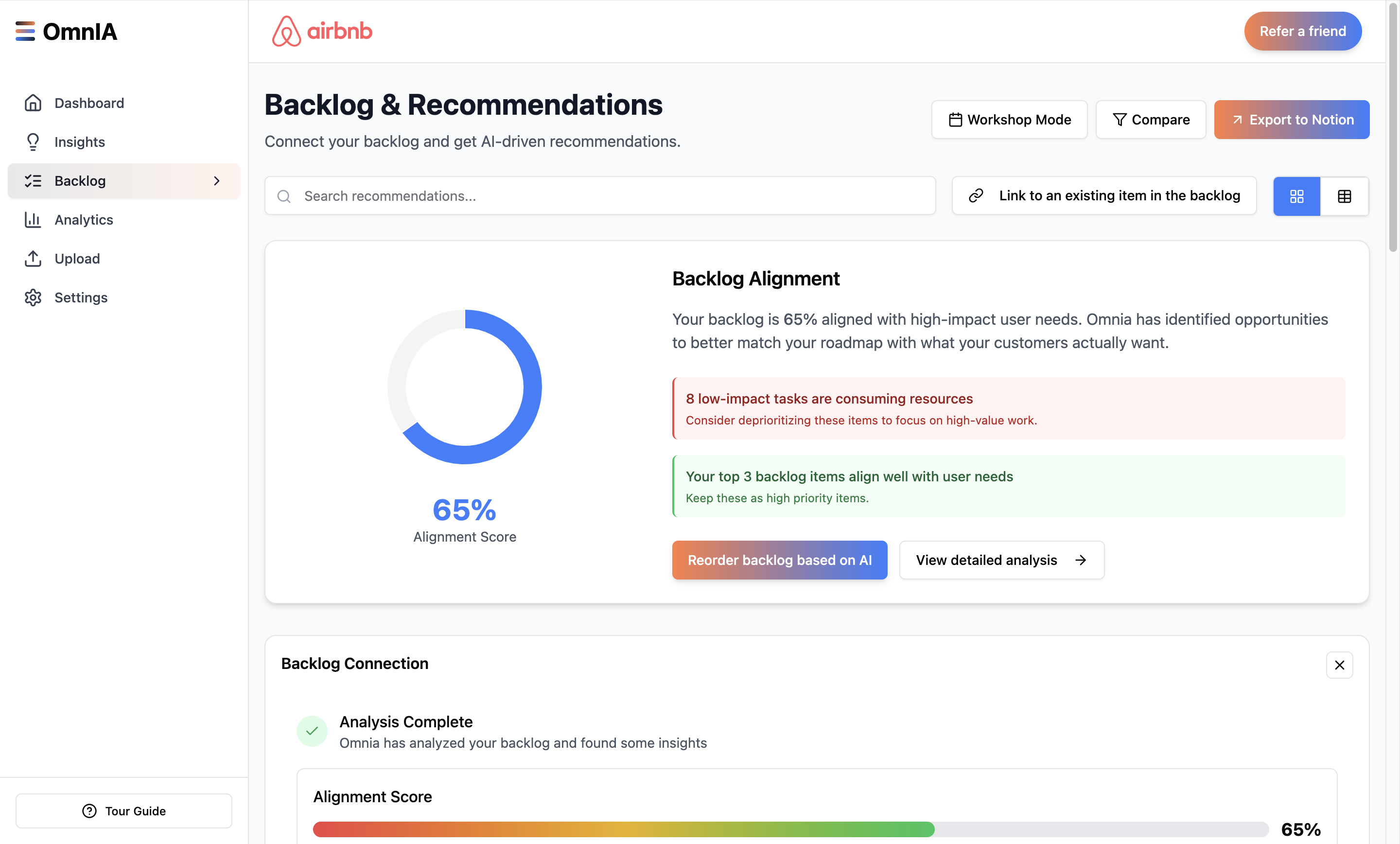This screenshot has width=1400, height=844.
Task: Click the OmnIA hamburger menu icon
Action: [x=25, y=31]
